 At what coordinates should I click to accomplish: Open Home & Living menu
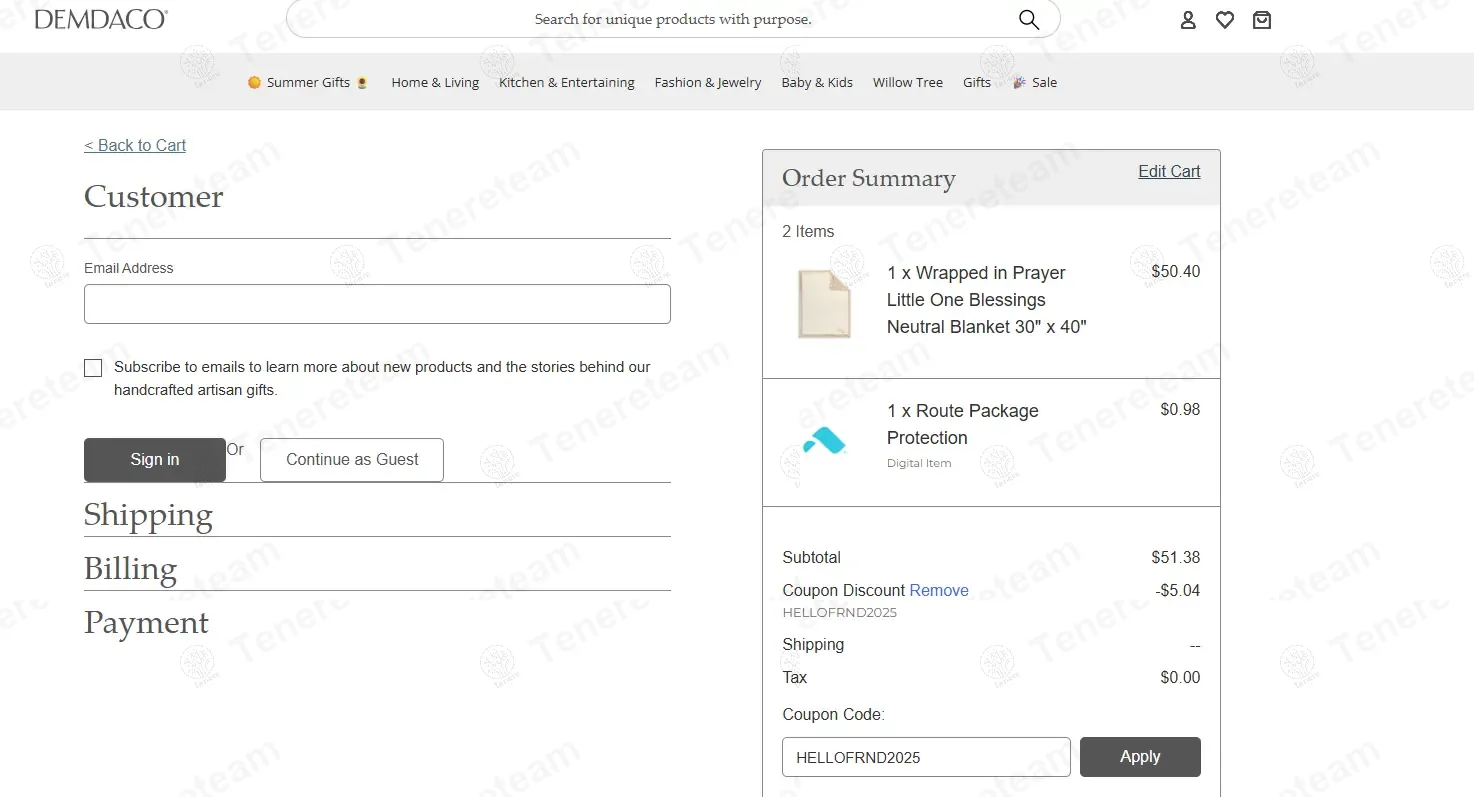(435, 83)
